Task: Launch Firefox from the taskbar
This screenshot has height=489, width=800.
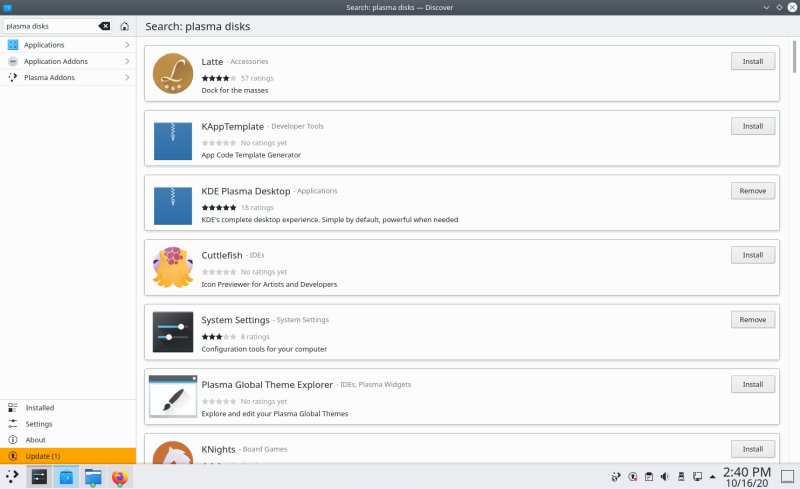Action: (x=119, y=477)
